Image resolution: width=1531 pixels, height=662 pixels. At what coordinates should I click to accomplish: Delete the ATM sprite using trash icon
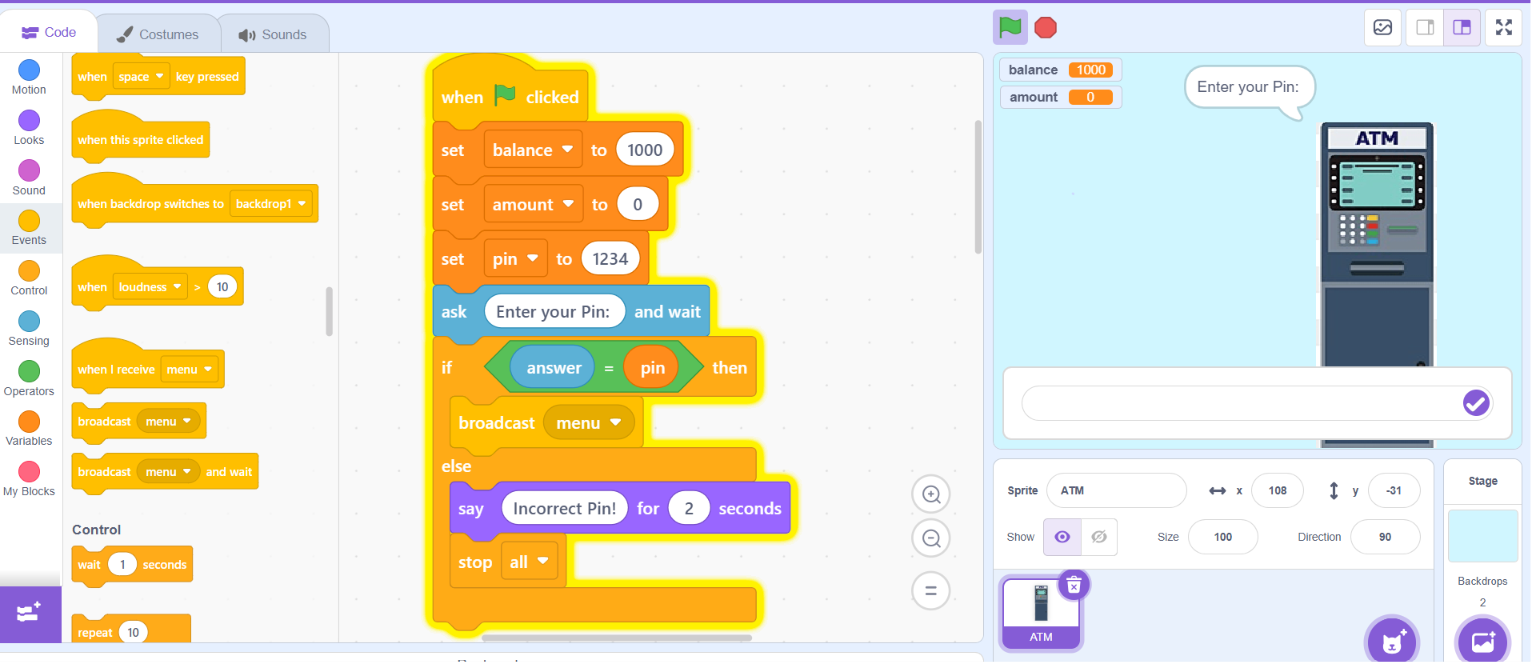pyautogui.click(x=1073, y=585)
